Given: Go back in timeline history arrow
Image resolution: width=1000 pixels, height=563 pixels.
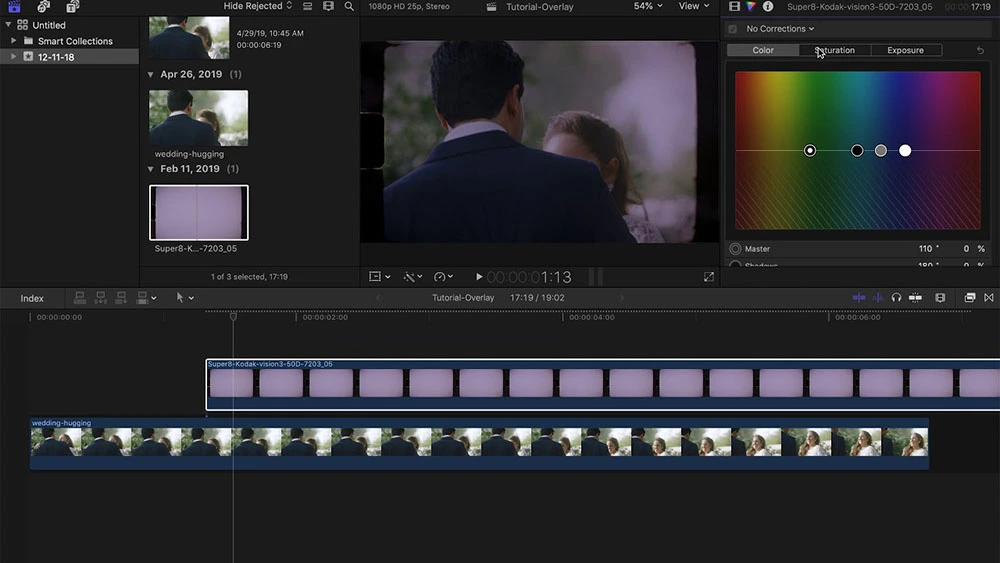Looking at the screenshot, I should pos(378,298).
